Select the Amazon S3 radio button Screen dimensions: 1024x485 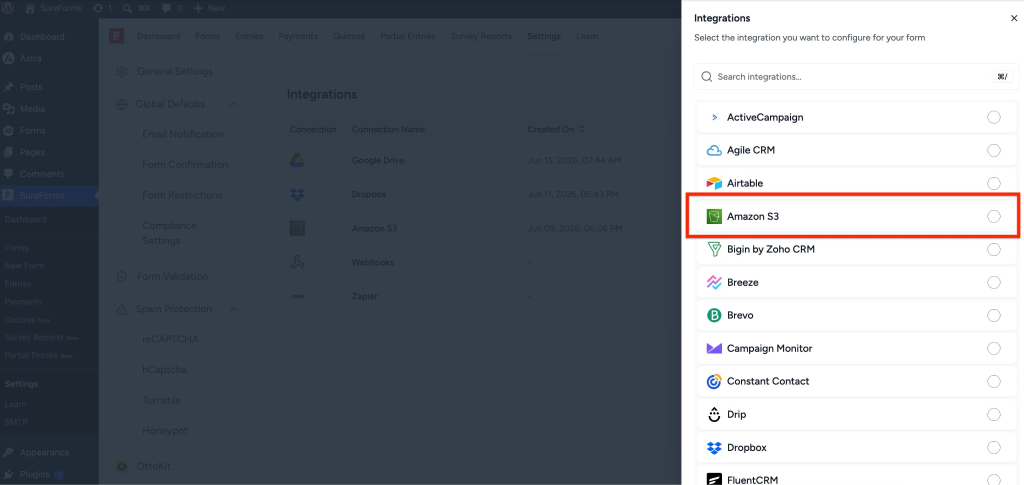[993, 216]
